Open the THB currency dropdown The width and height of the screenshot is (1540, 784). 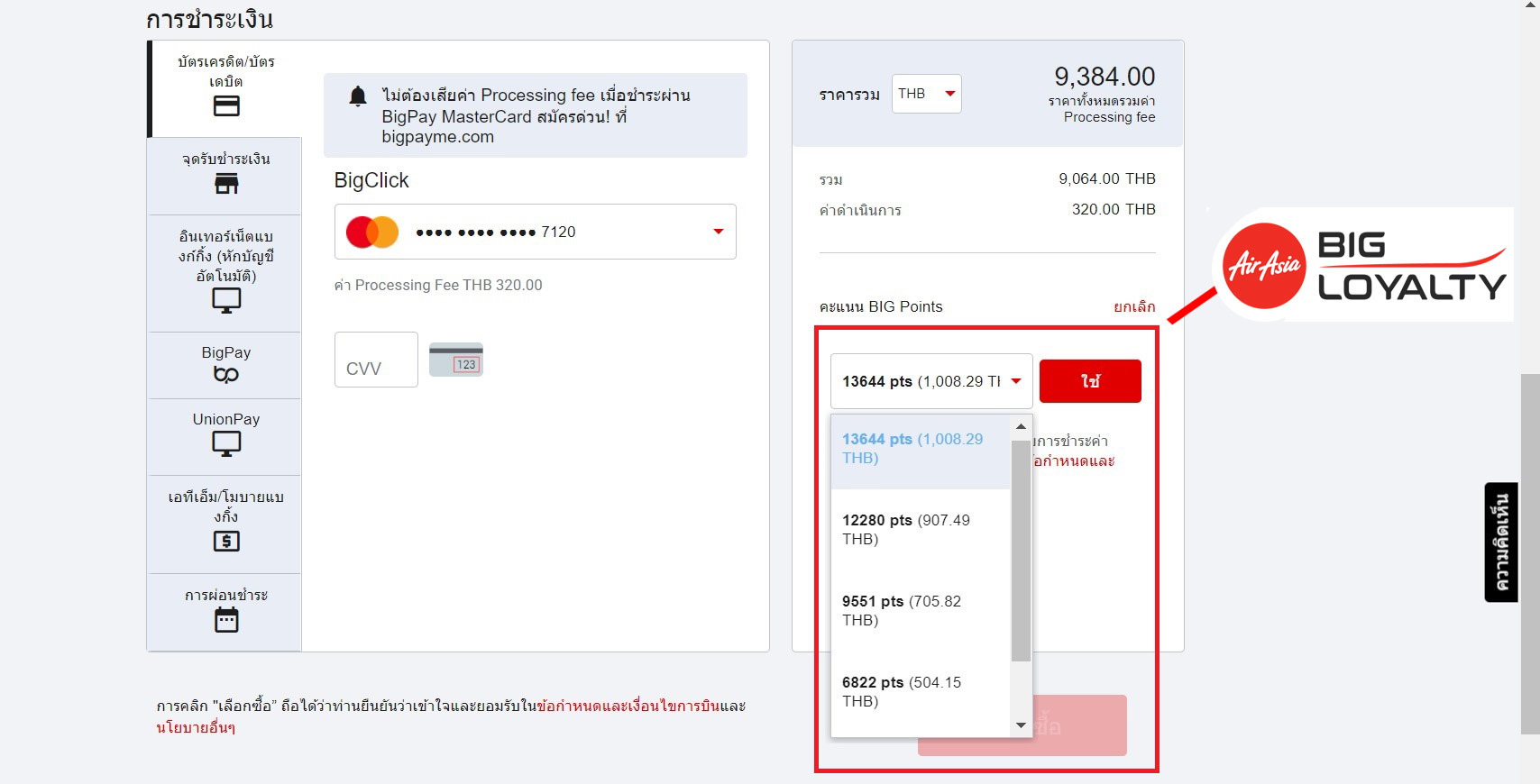(926, 94)
